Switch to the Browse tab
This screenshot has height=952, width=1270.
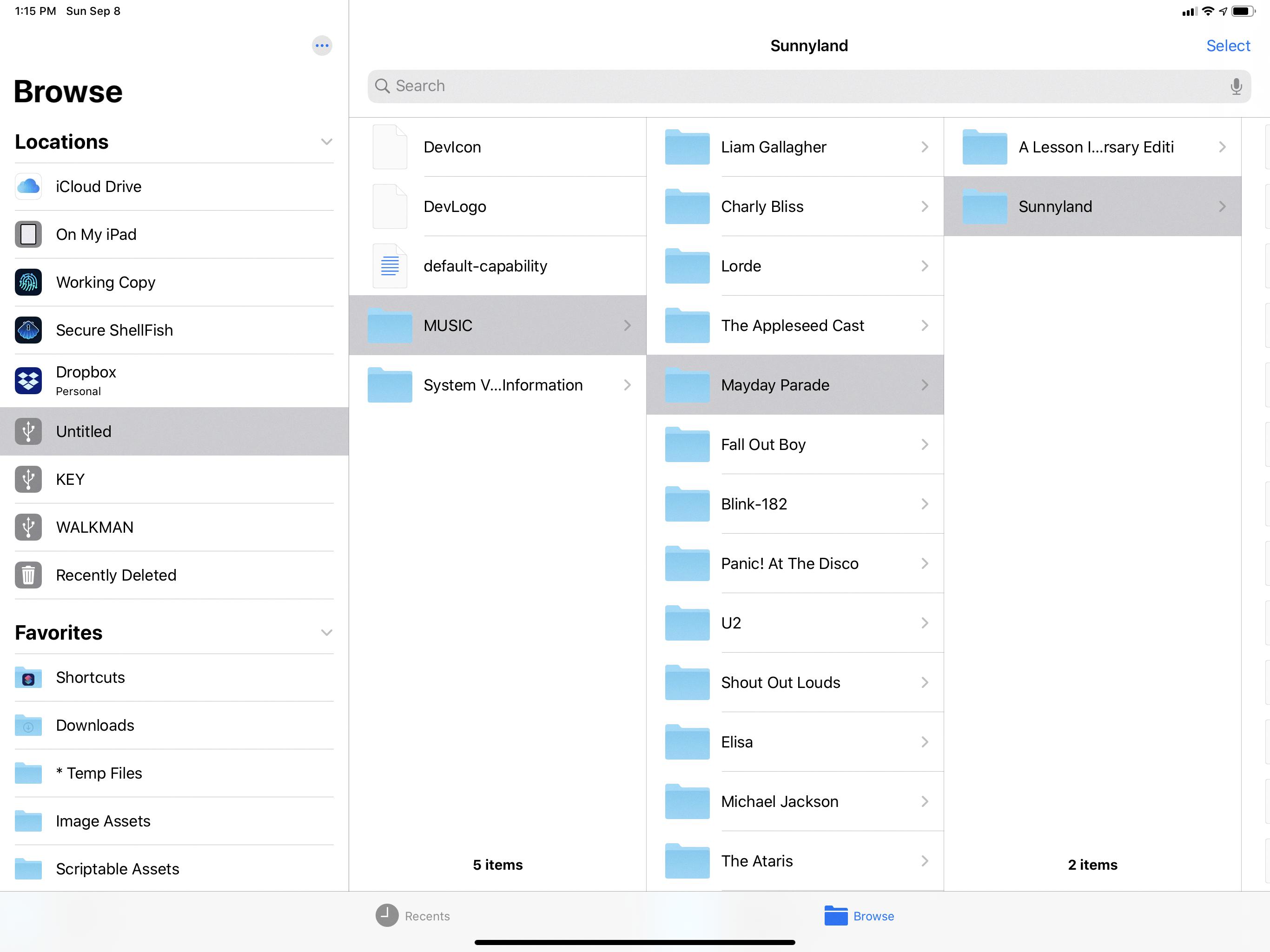pos(859,916)
